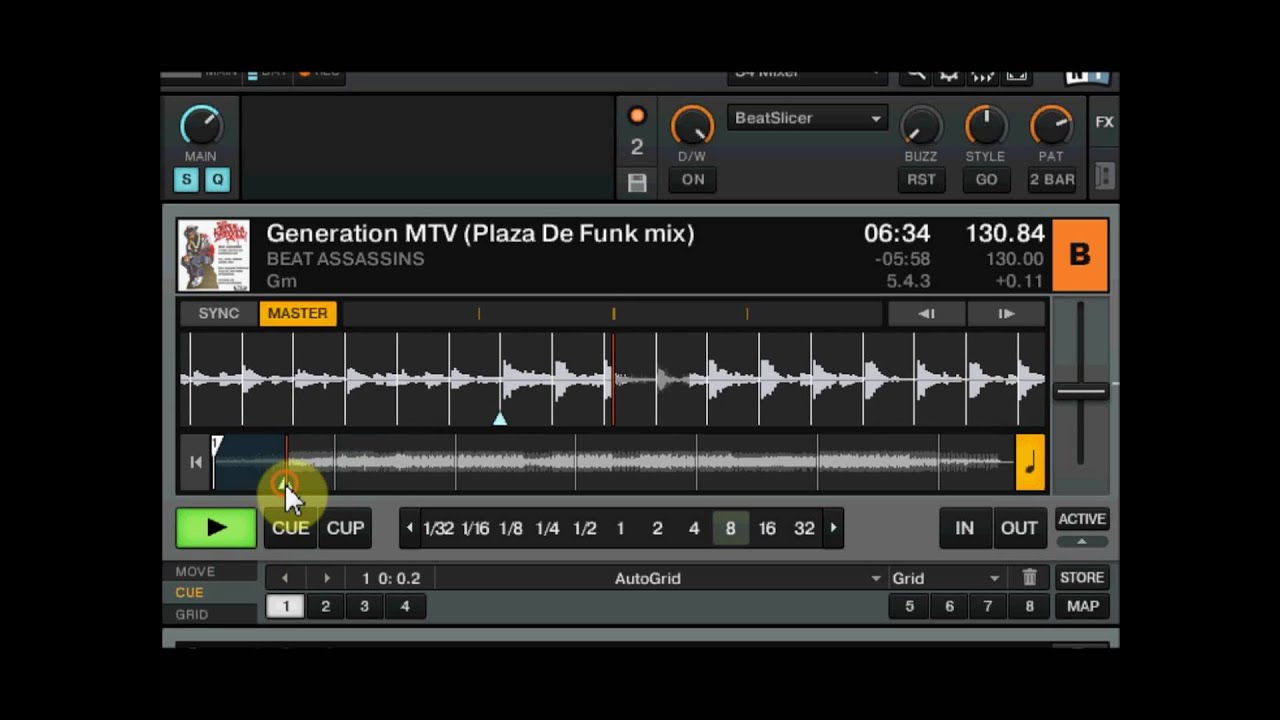
Task: Open the Grid cue type dropdown
Action: pos(945,578)
